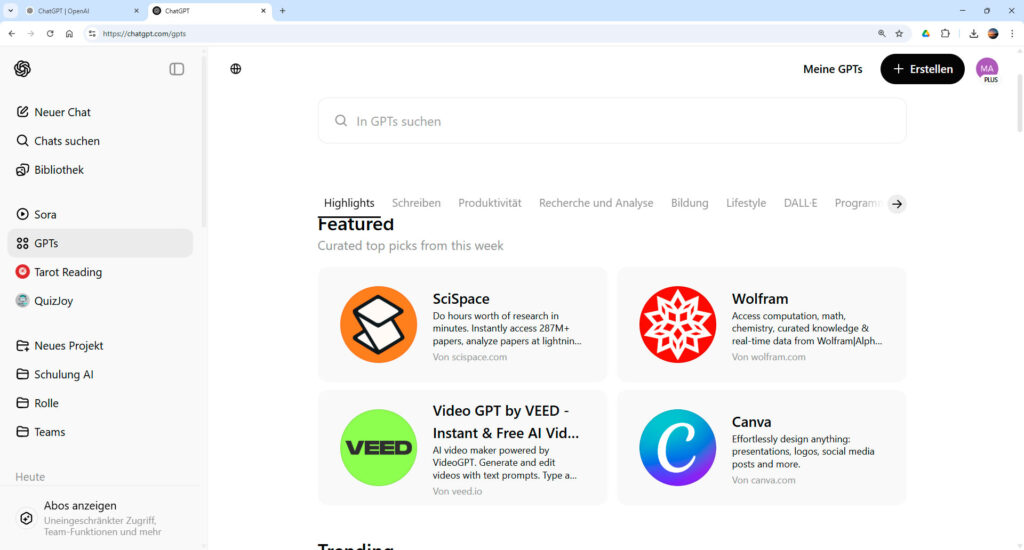Collapse the sidebar with the panel icon
The image size is (1024, 550).
176,69
